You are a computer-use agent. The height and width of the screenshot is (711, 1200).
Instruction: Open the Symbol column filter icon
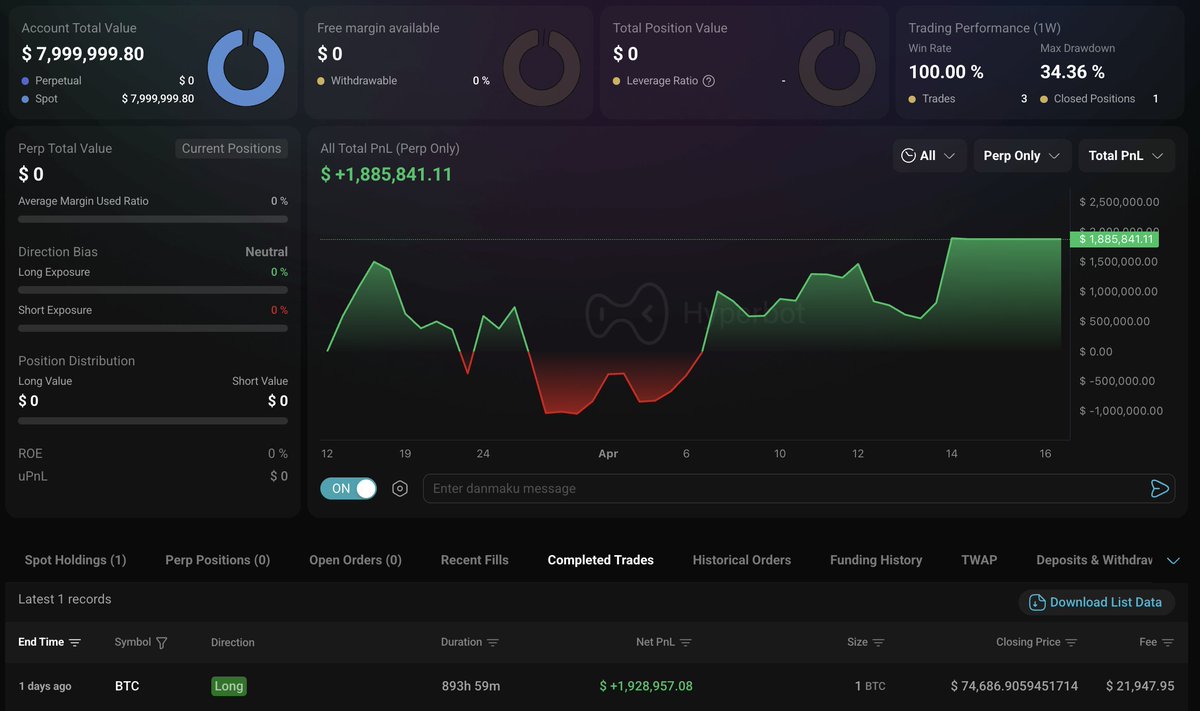[x=162, y=643]
